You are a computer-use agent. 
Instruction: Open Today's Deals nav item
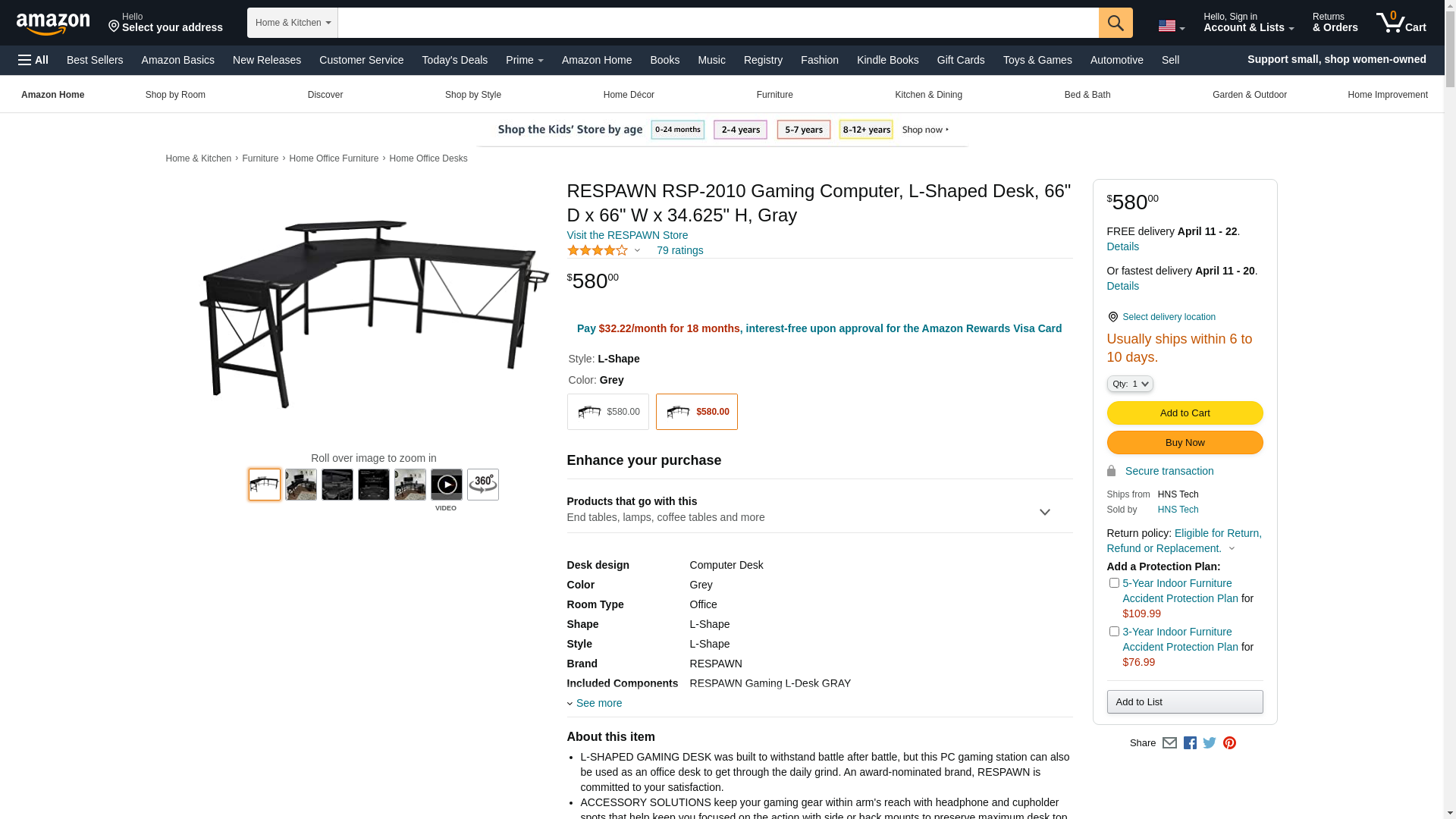[x=454, y=60]
